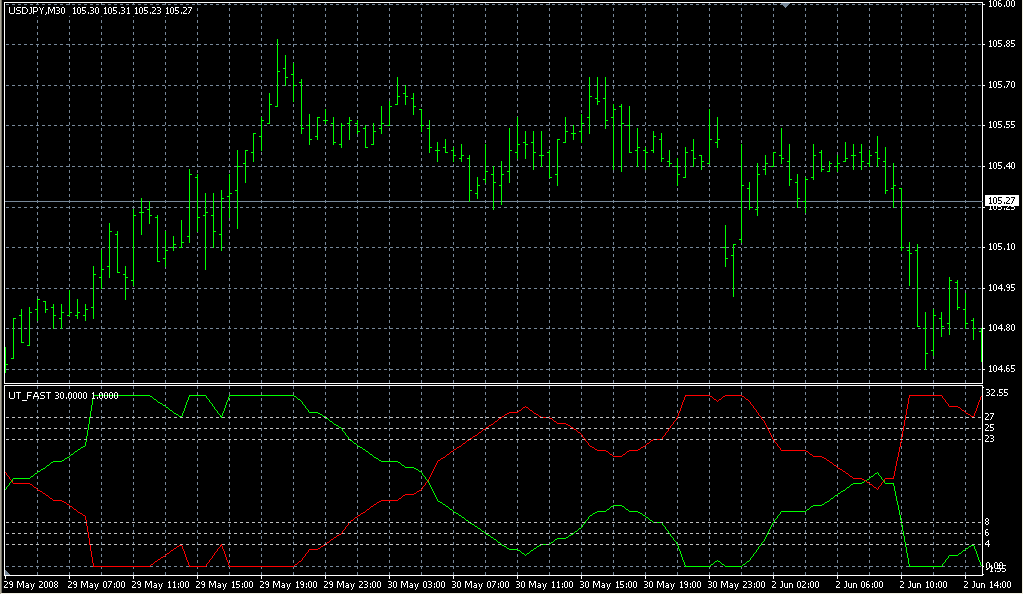Click the 29 May 15:00 time label
This screenshot has width=1024, height=594.
(225, 585)
